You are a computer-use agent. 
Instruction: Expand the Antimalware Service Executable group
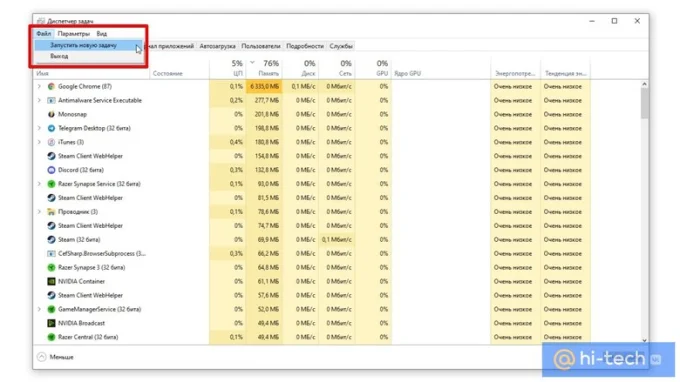39,100
